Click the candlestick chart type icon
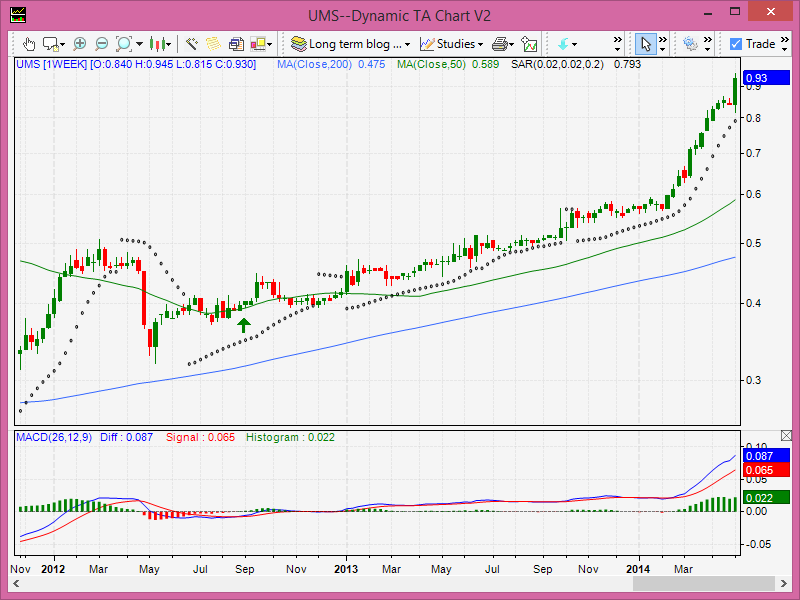 tap(158, 44)
